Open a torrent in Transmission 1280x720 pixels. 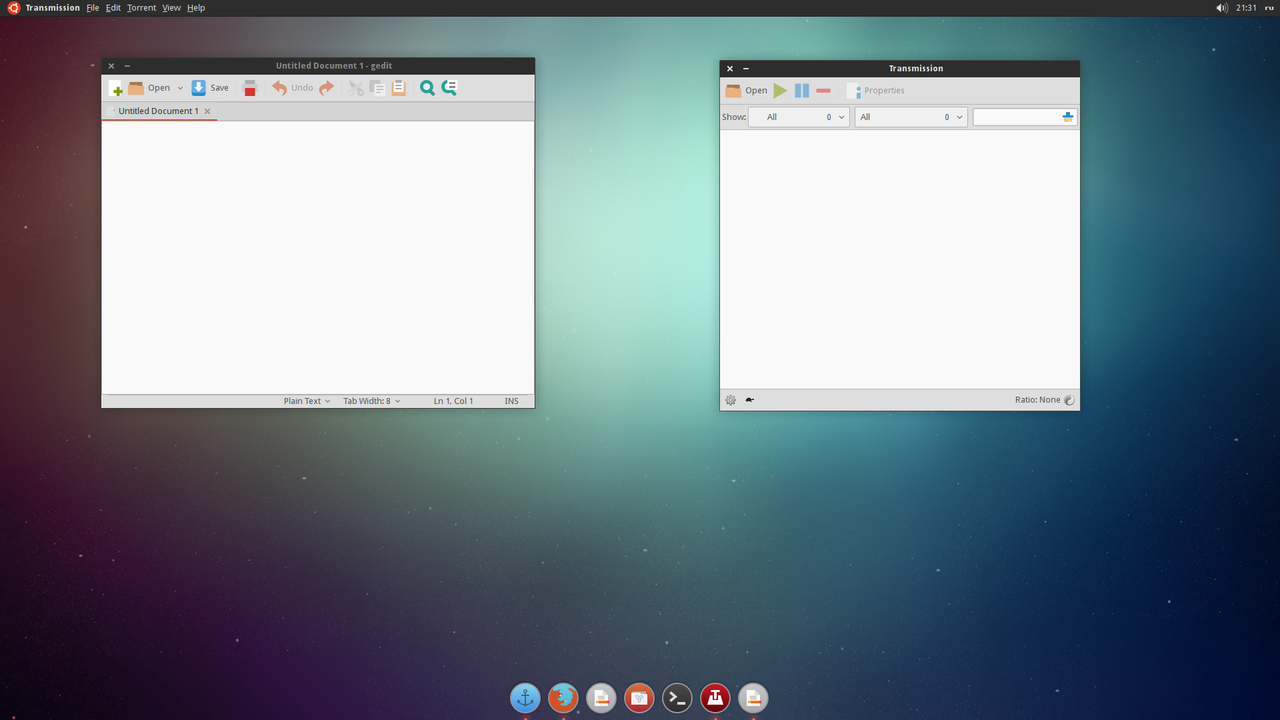[x=746, y=90]
